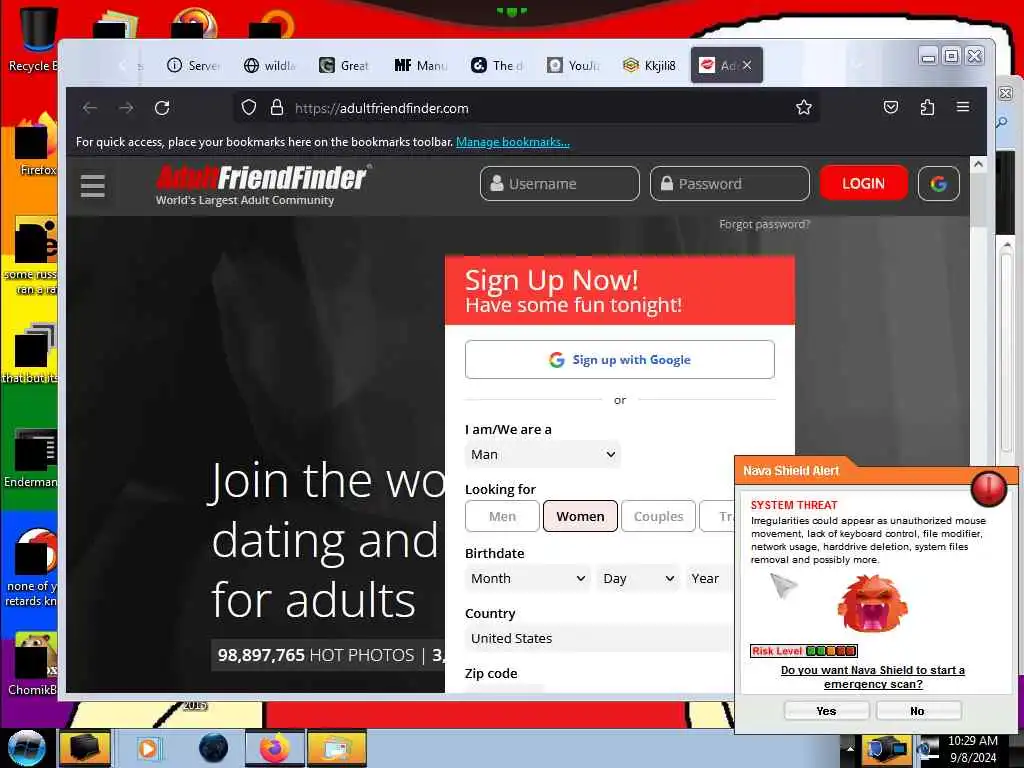Switch to The d tab
Viewport: 1024px width, 768px height.
tap(497, 65)
